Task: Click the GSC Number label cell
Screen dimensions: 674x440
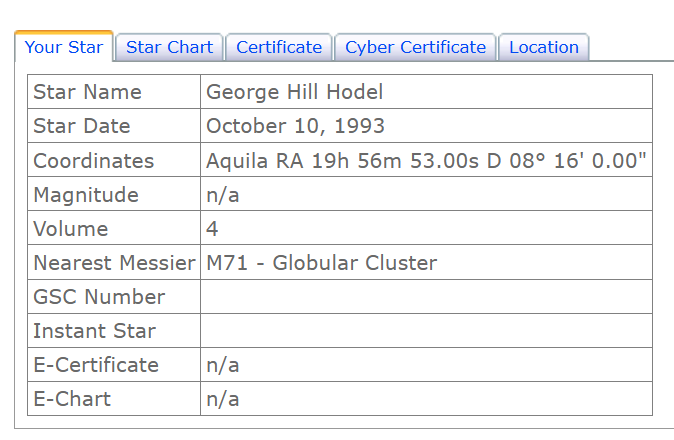Action: (99, 297)
